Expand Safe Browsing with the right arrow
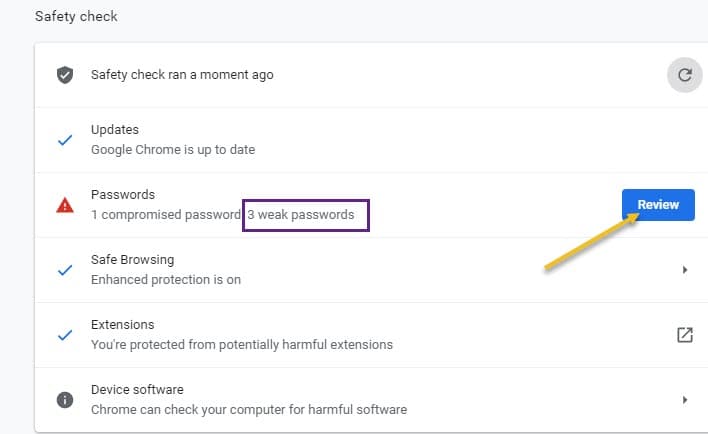Screen dimensions: 708x434 tap(685, 270)
